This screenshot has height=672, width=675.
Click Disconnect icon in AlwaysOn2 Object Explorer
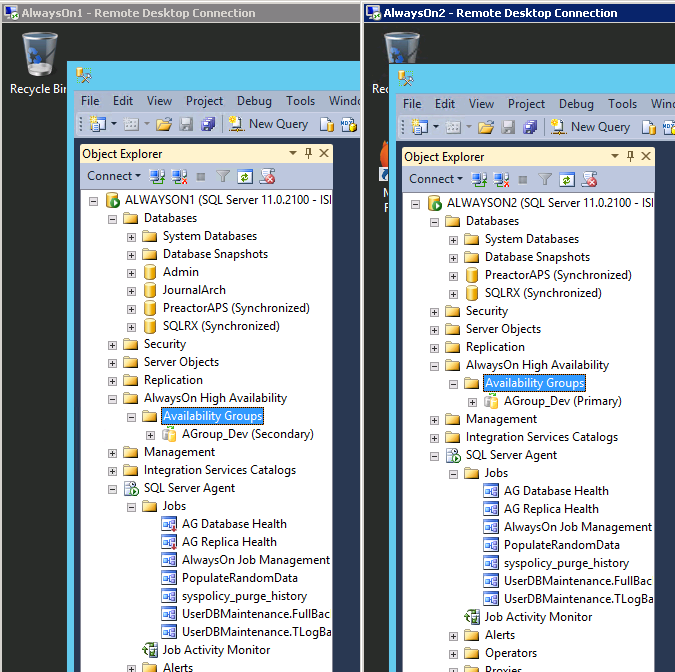501,180
